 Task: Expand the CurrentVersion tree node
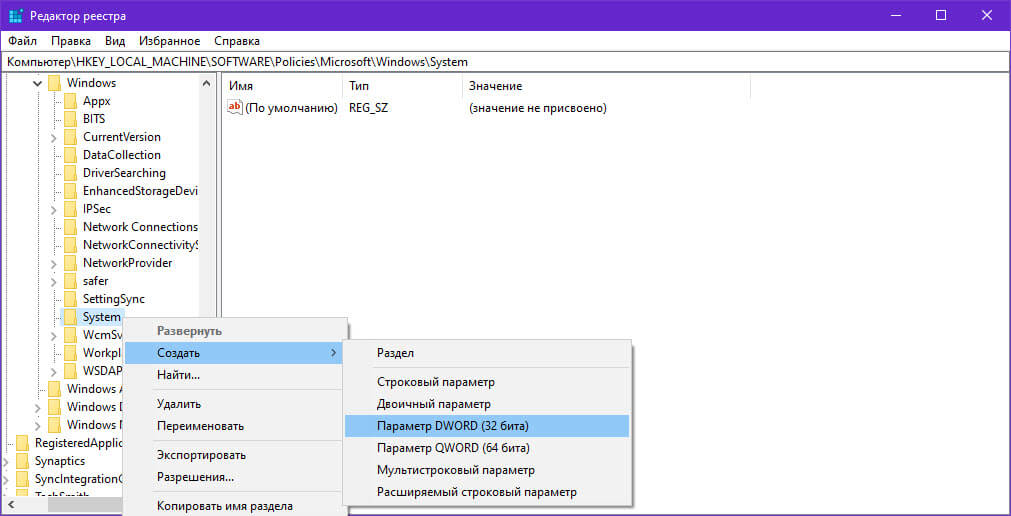54,137
